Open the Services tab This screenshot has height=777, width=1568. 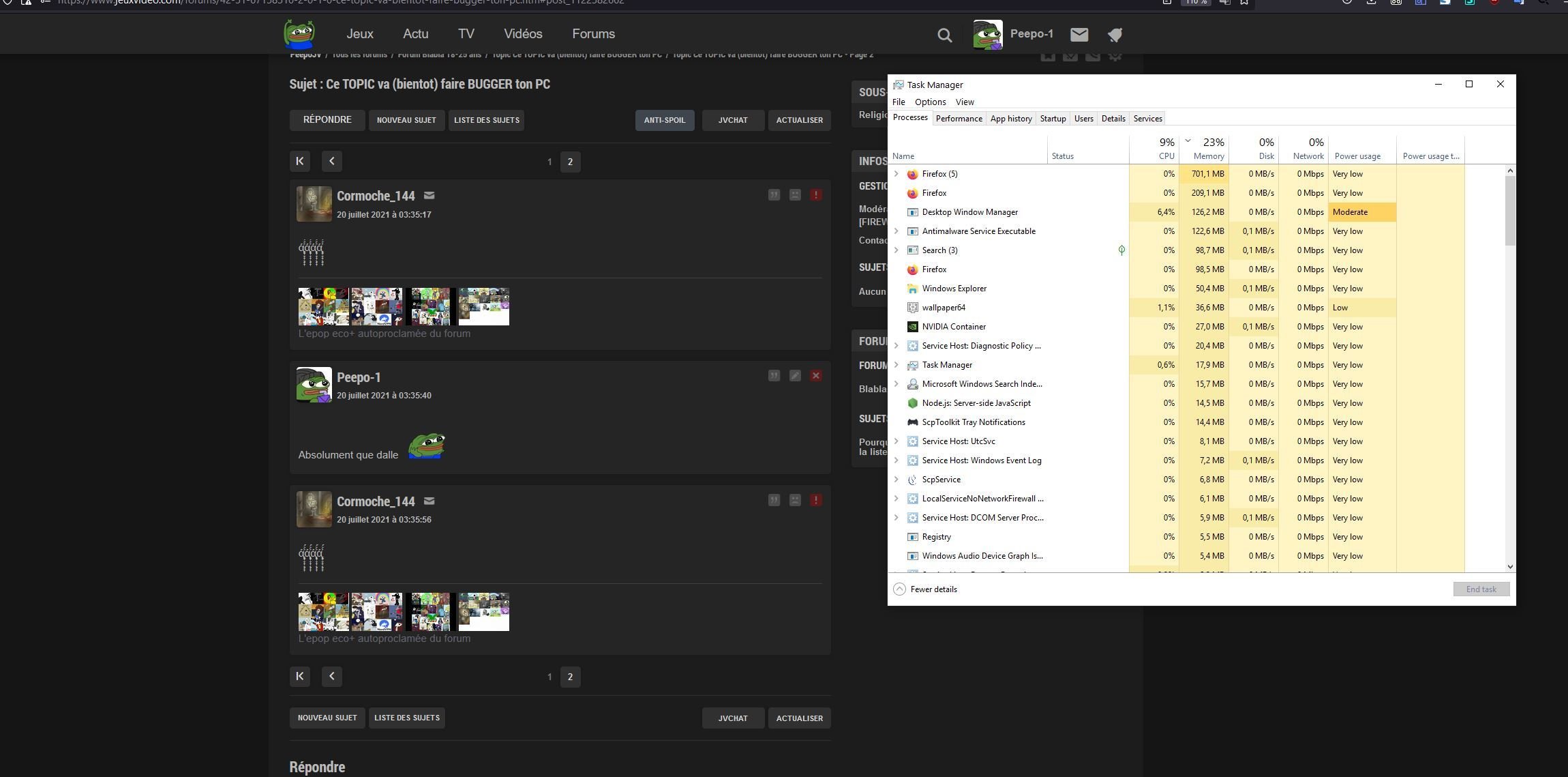(x=1147, y=119)
